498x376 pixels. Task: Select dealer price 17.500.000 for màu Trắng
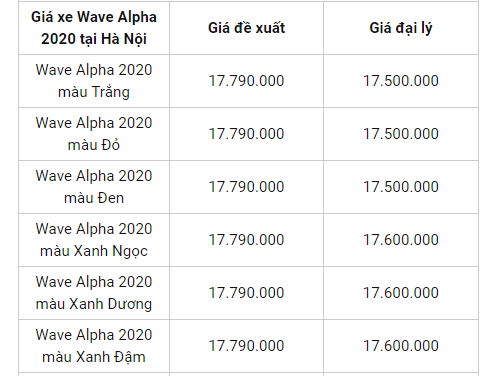point(401,81)
